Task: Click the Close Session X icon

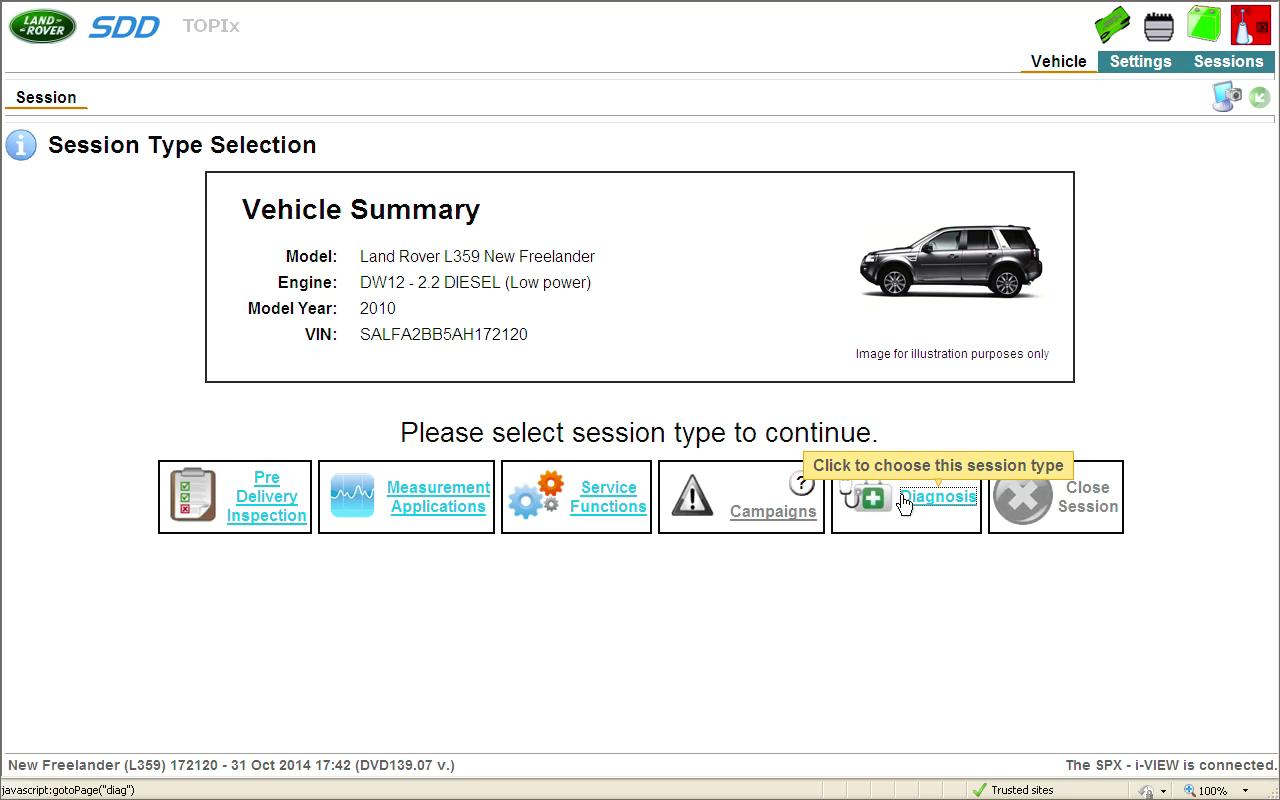Action: pos(1022,497)
